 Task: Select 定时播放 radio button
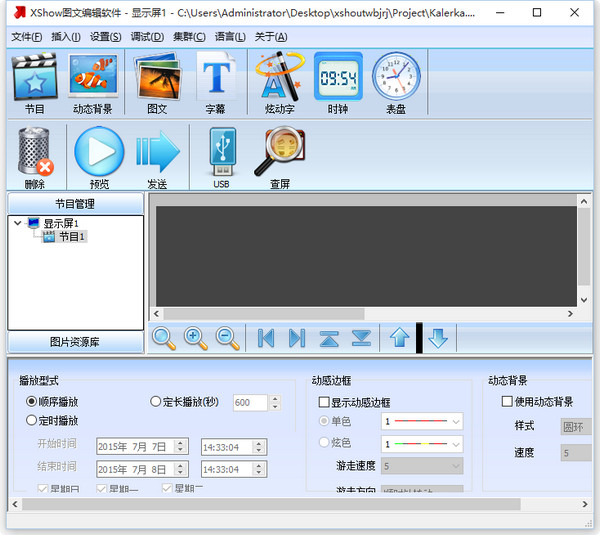coord(32,420)
